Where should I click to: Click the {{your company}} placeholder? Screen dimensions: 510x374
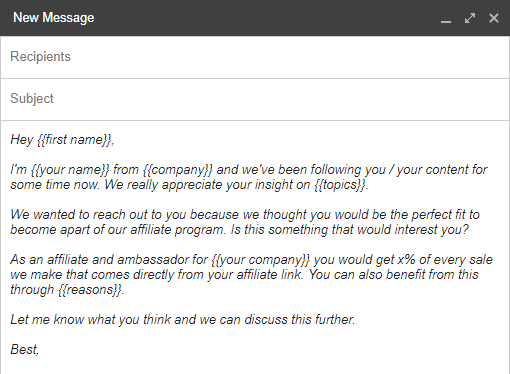click(x=261, y=260)
